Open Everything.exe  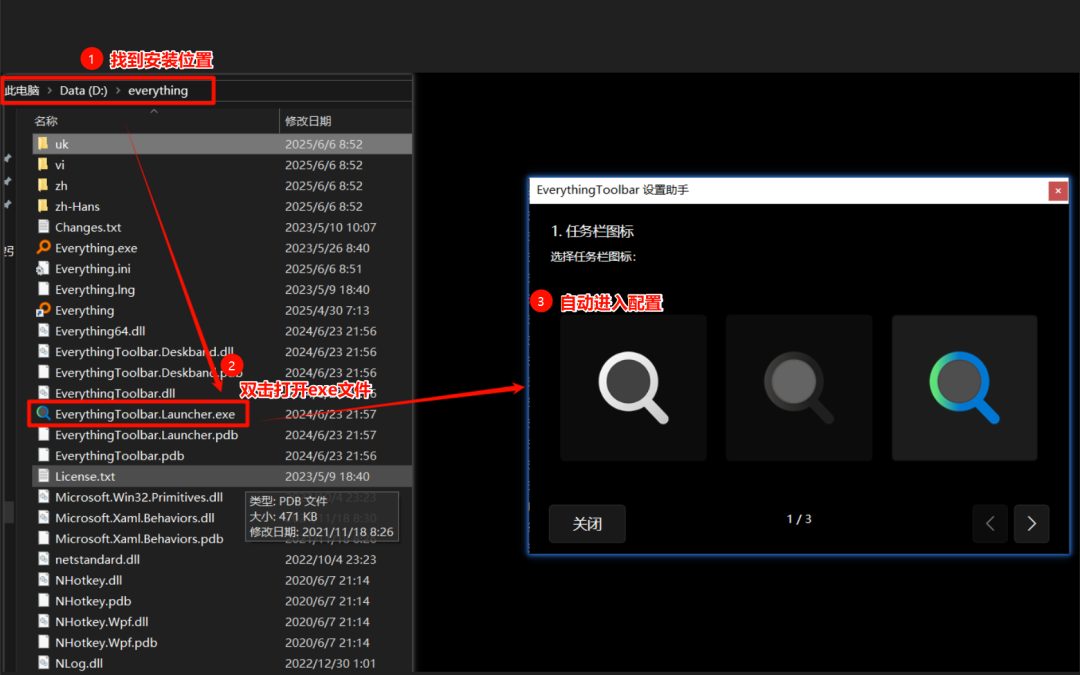[98, 247]
